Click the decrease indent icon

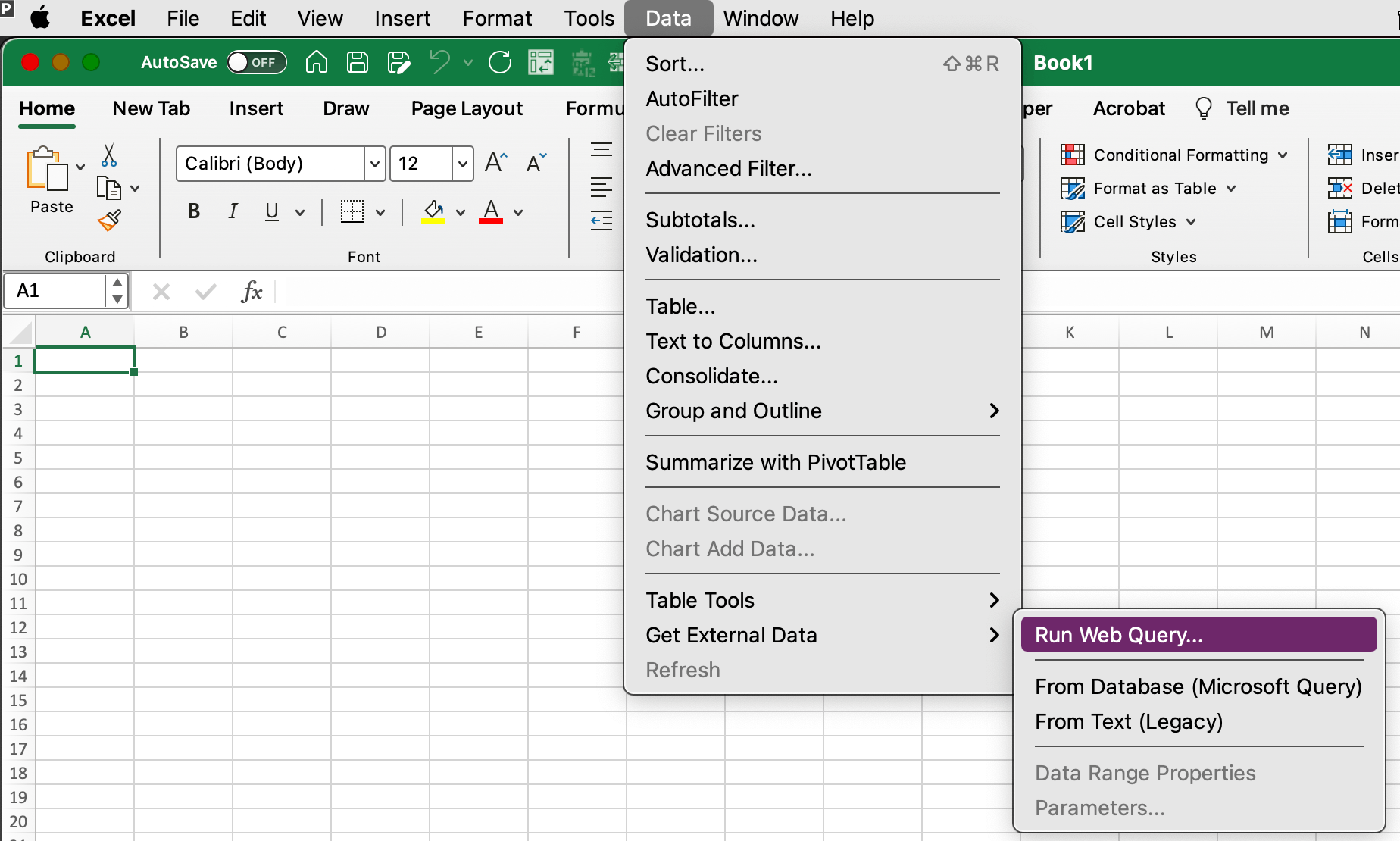click(602, 220)
